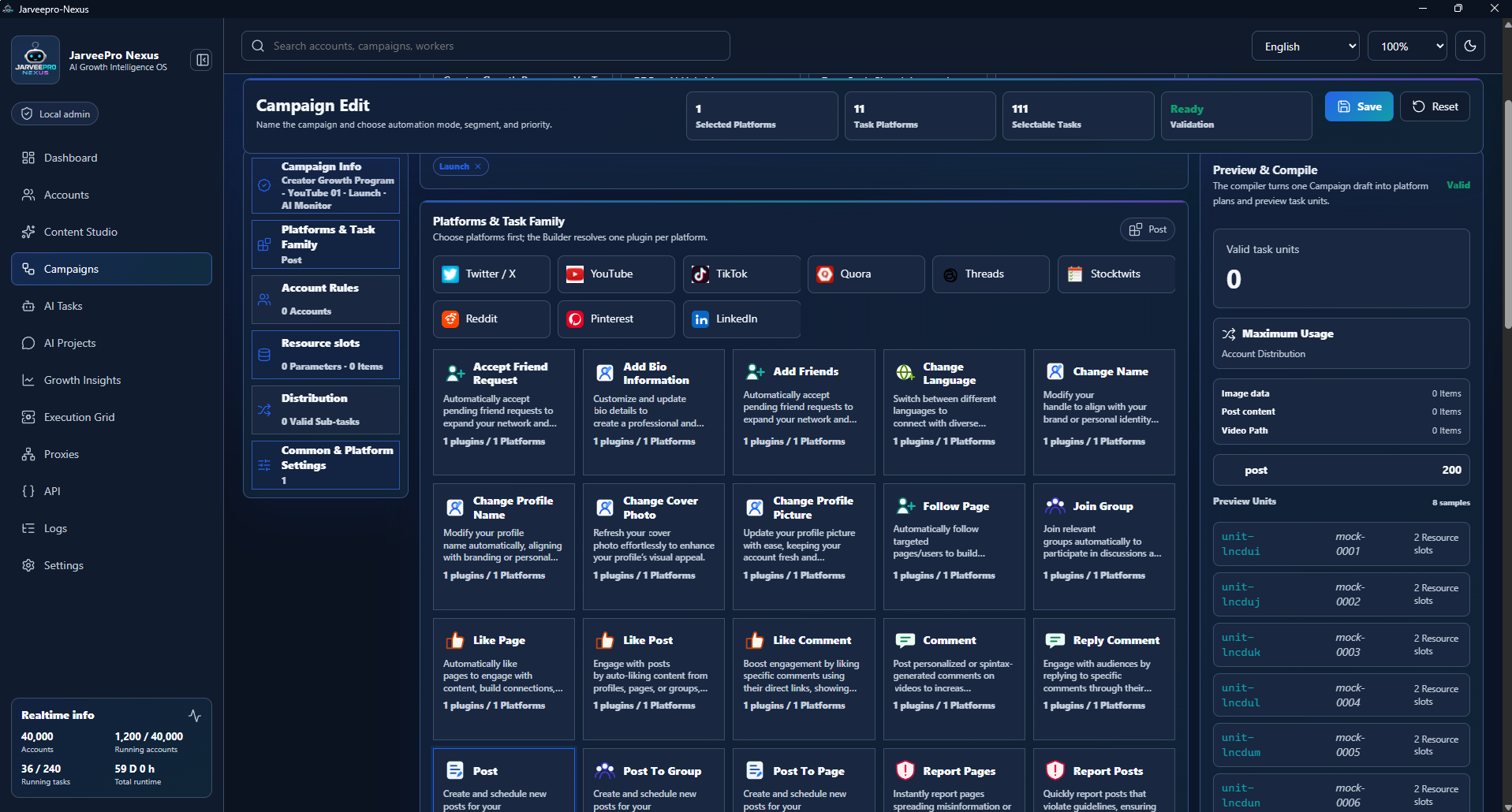Click the Local admin badge
This screenshot has width=1512, height=812.
coord(55,114)
